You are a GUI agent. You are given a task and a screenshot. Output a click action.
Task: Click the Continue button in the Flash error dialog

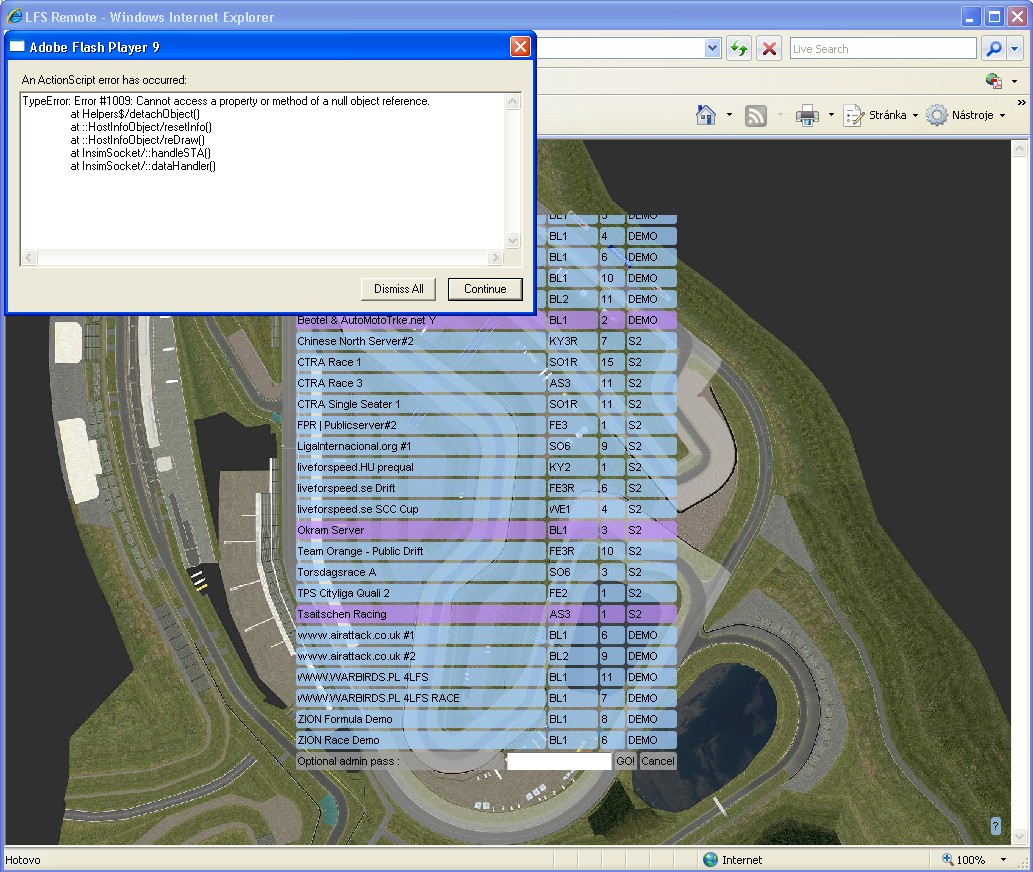tap(485, 288)
